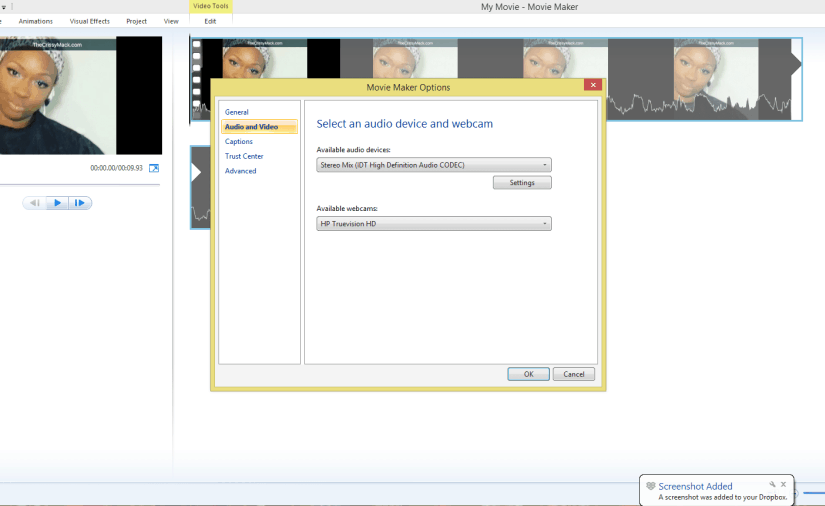This screenshot has width=825, height=506.
Task: Switch to the Project ribbon tab
Action: coord(136,21)
